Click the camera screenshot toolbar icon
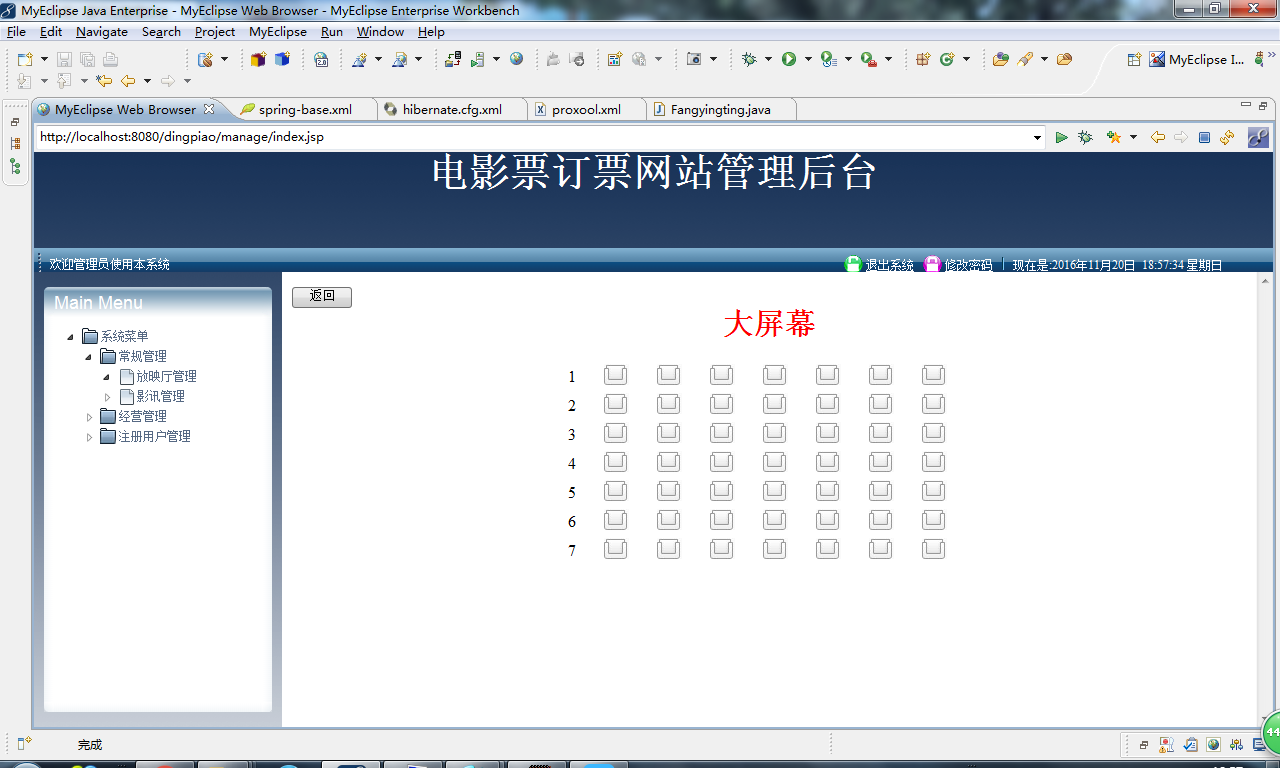Viewport: 1280px width, 768px height. tap(694, 60)
